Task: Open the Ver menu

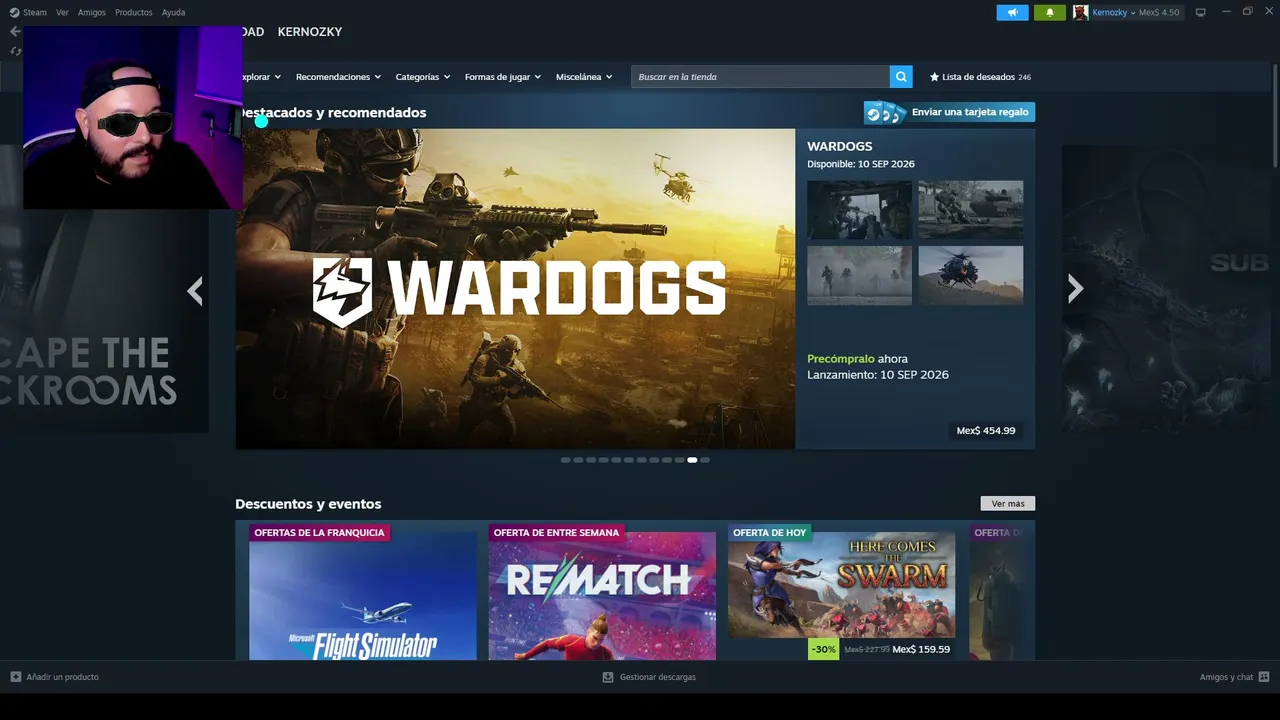Action: (x=62, y=12)
